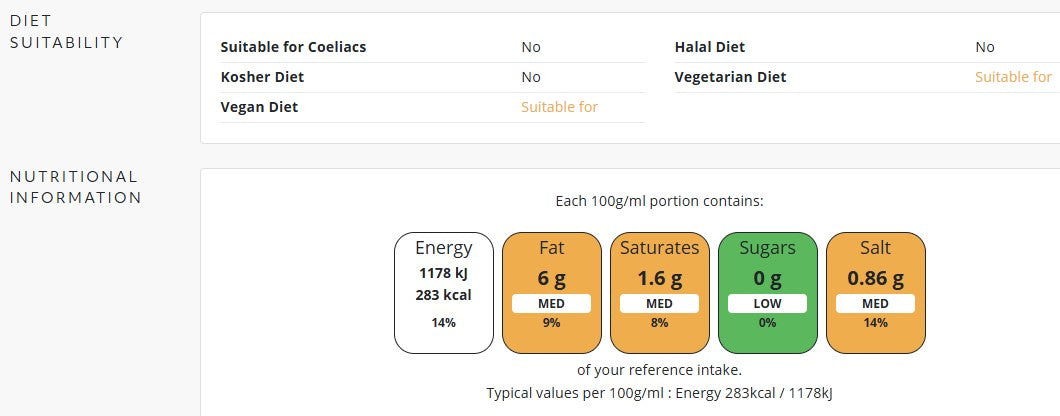1060x416 pixels.
Task: Select the Kosher Diet row label
Action: pyautogui.click(x=262, y=77)
